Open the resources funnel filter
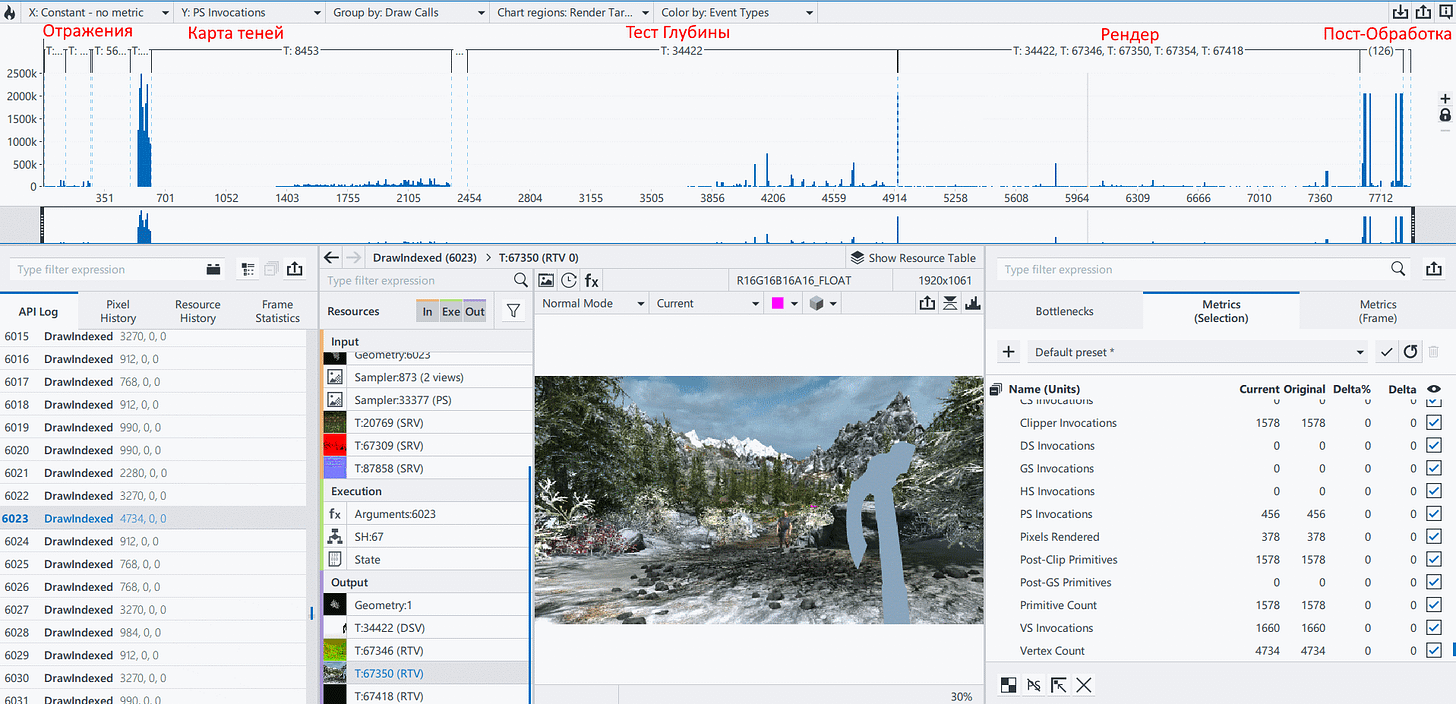The width and height of the screenshot is (1456, 704). pos(513,311)
